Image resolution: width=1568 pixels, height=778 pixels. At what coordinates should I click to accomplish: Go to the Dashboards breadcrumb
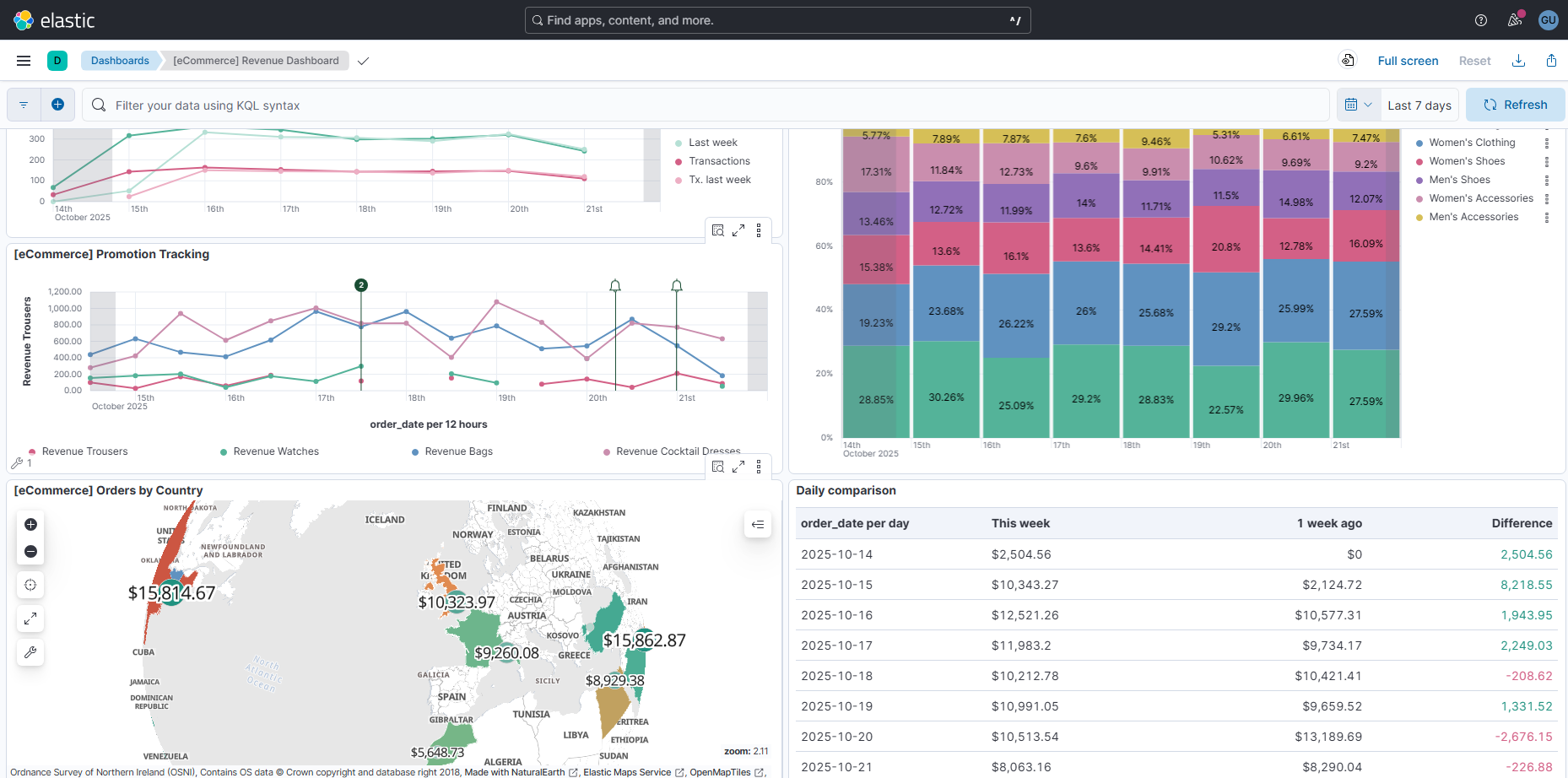coord(120,60)
